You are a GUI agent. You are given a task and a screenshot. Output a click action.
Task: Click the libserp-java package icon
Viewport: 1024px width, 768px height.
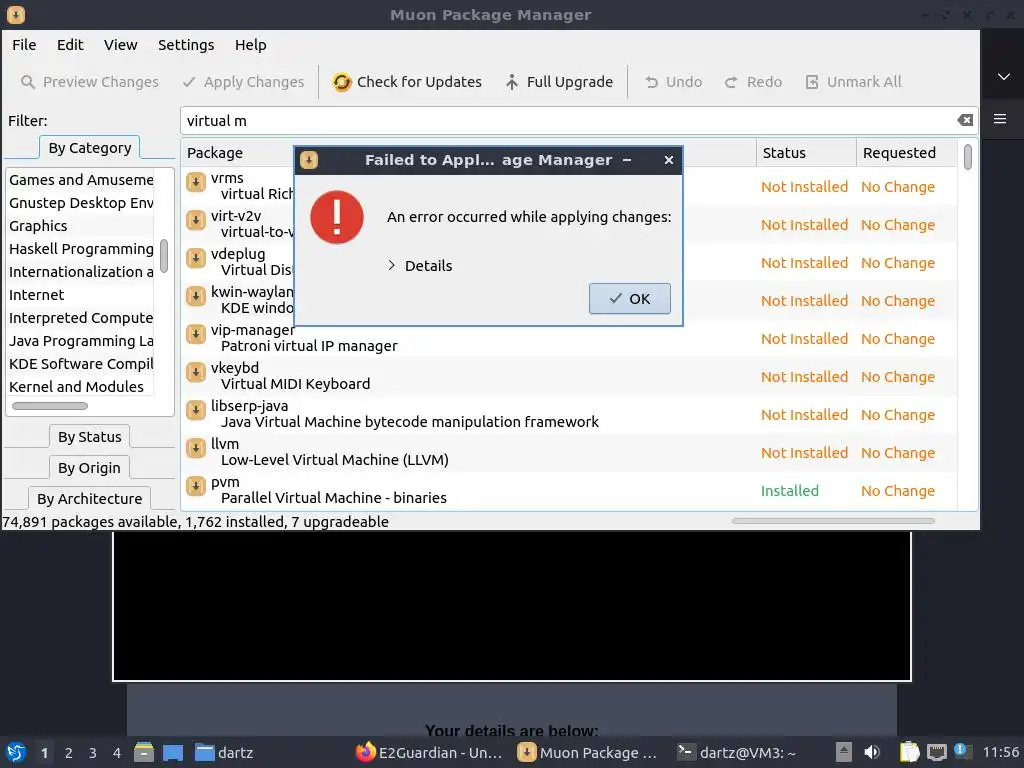point(196,409)
